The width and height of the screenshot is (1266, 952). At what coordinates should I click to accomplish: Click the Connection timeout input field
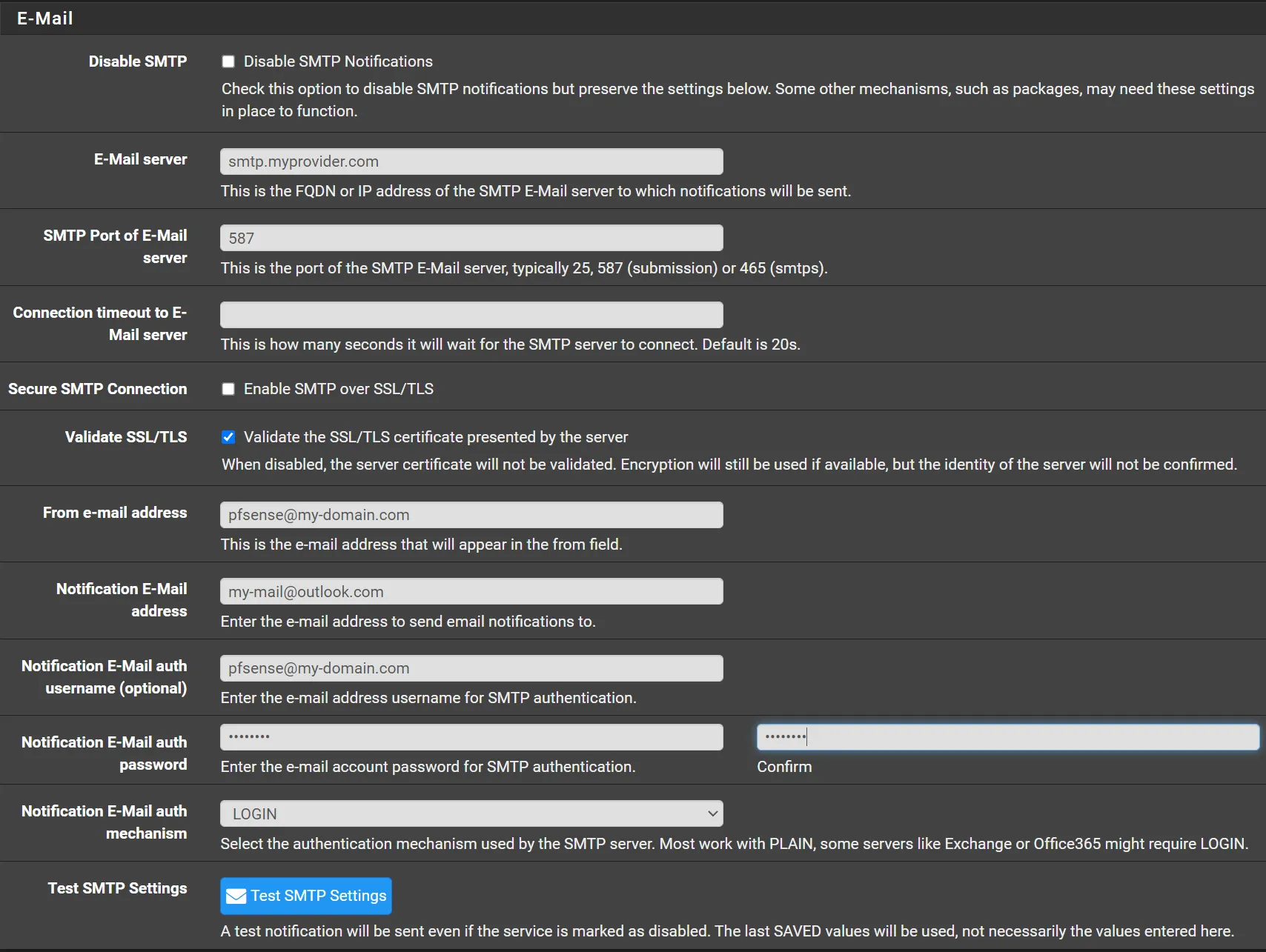tap(471, 314)
